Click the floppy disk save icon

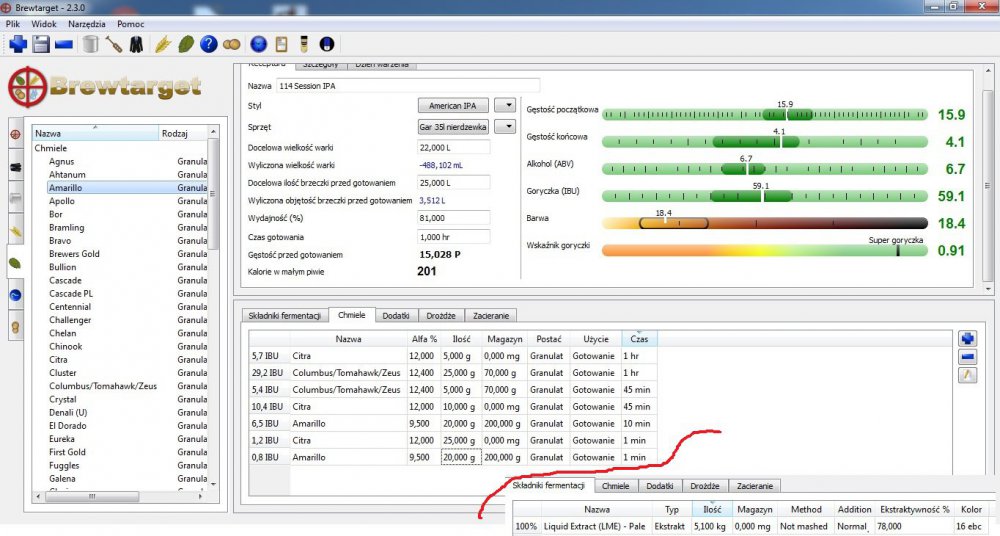[41, 44]
